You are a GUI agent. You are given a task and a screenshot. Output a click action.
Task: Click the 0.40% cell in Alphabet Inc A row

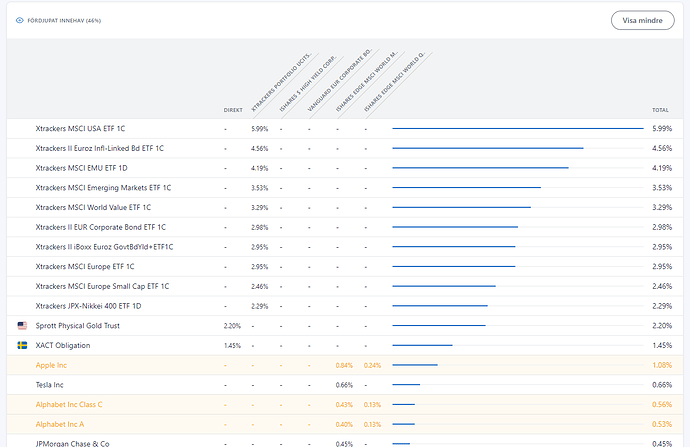(344, 425)
